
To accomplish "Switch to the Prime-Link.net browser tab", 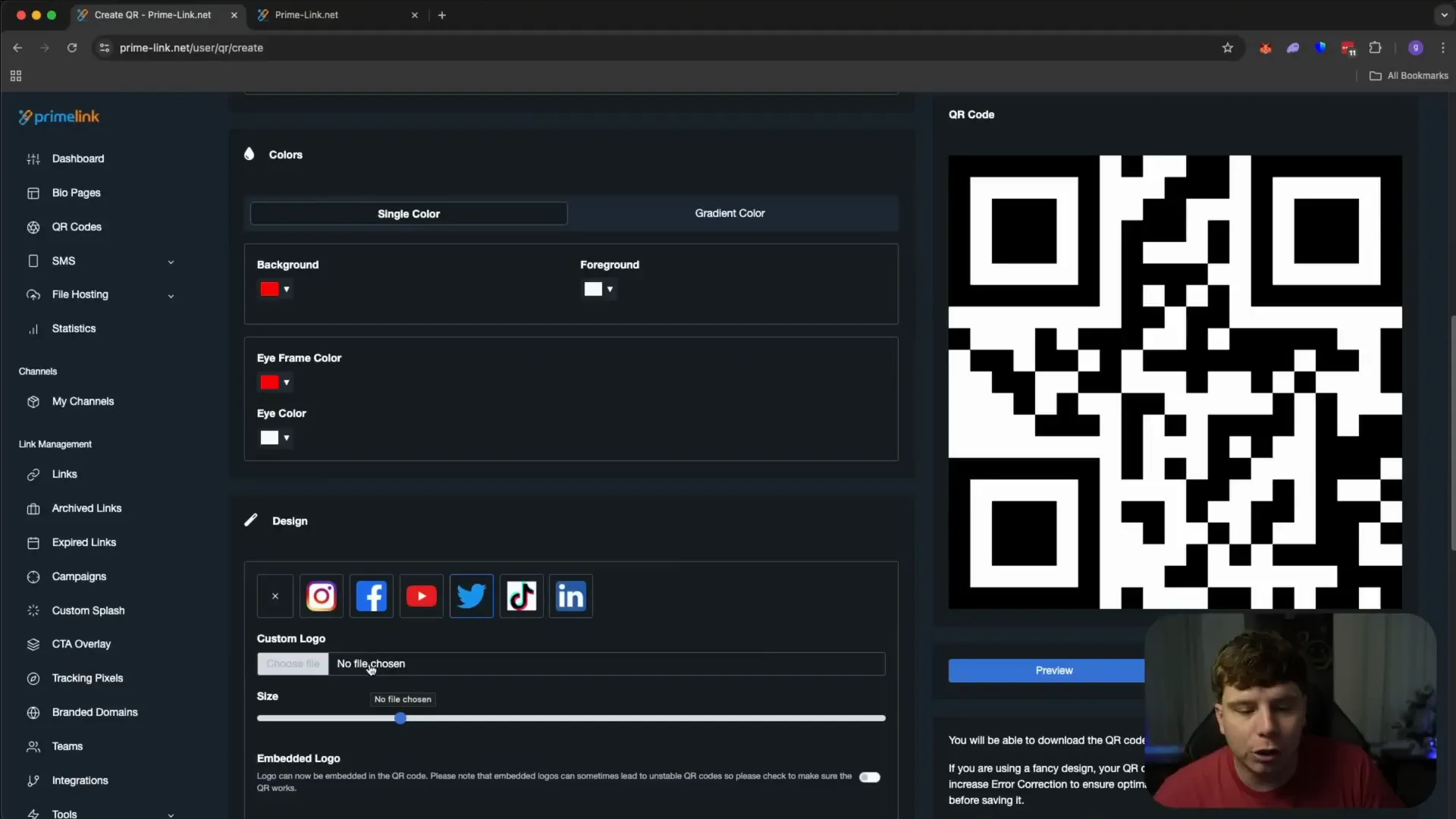I will pos(337,15).
